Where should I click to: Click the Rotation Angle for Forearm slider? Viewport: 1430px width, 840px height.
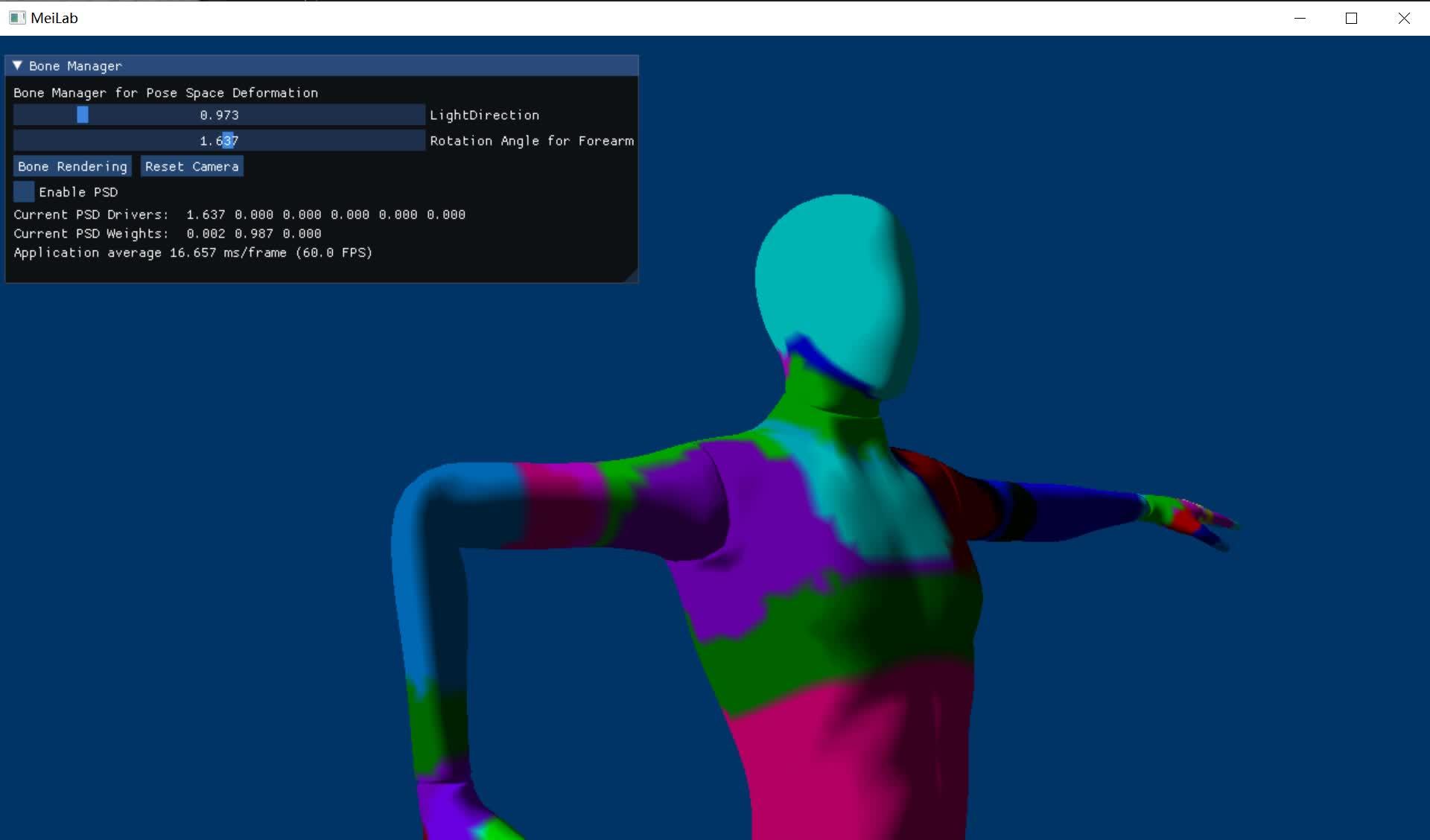219,141
